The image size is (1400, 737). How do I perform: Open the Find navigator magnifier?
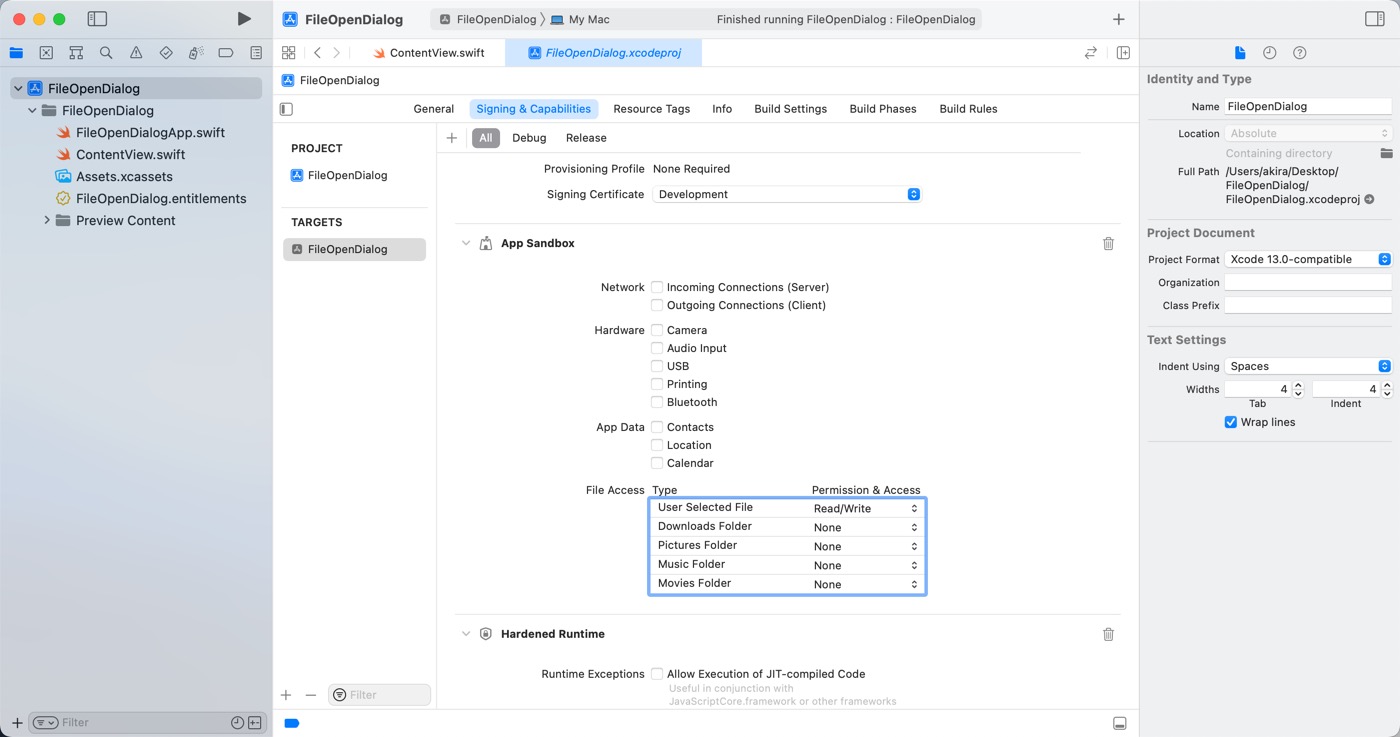tap(106, 53)
